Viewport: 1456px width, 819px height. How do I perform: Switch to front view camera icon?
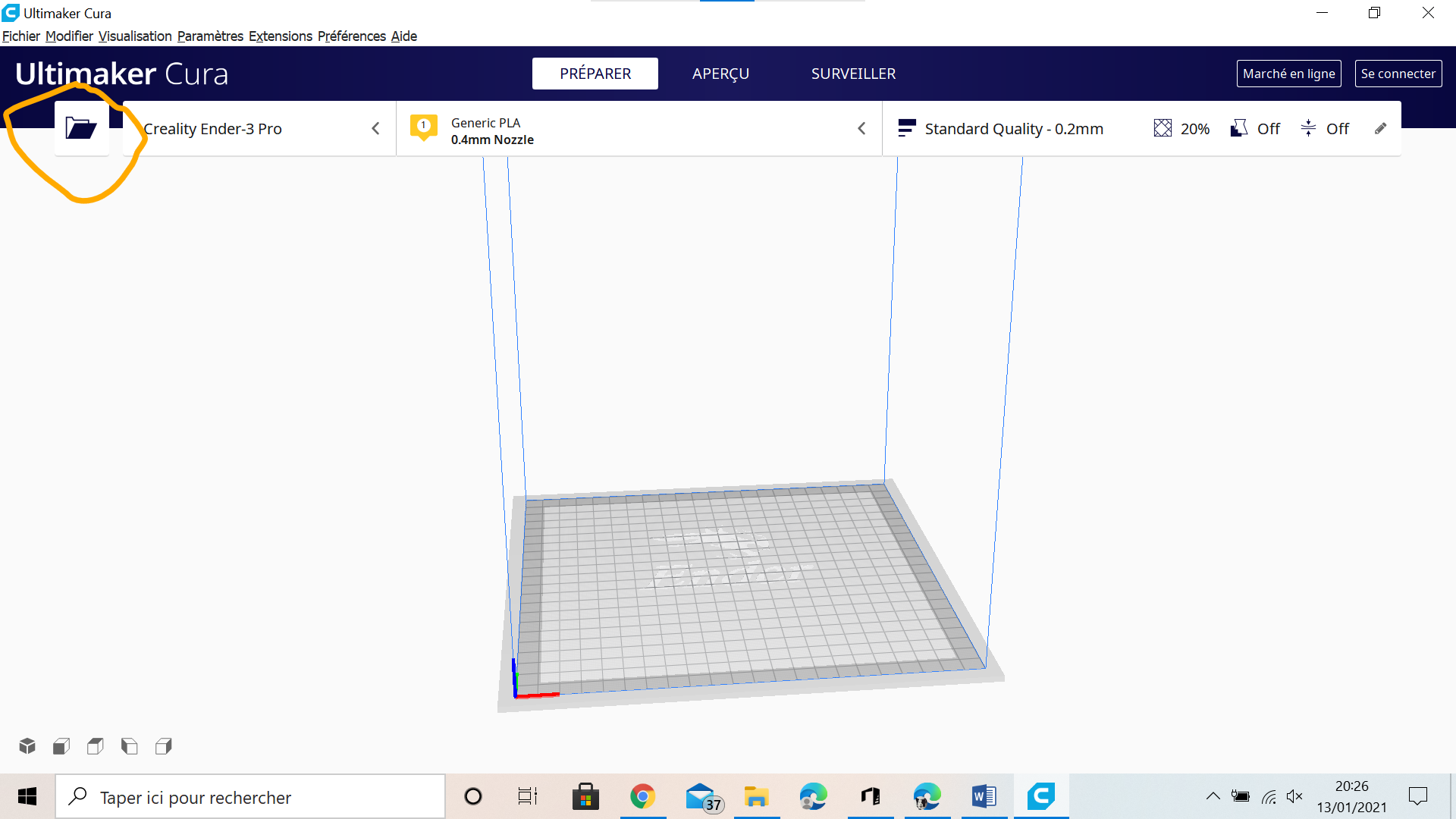pyautogui.click(x=61, y=746)
